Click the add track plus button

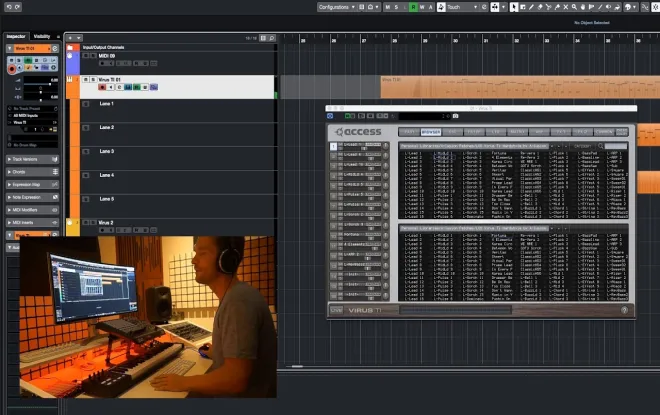click(70, 38)
